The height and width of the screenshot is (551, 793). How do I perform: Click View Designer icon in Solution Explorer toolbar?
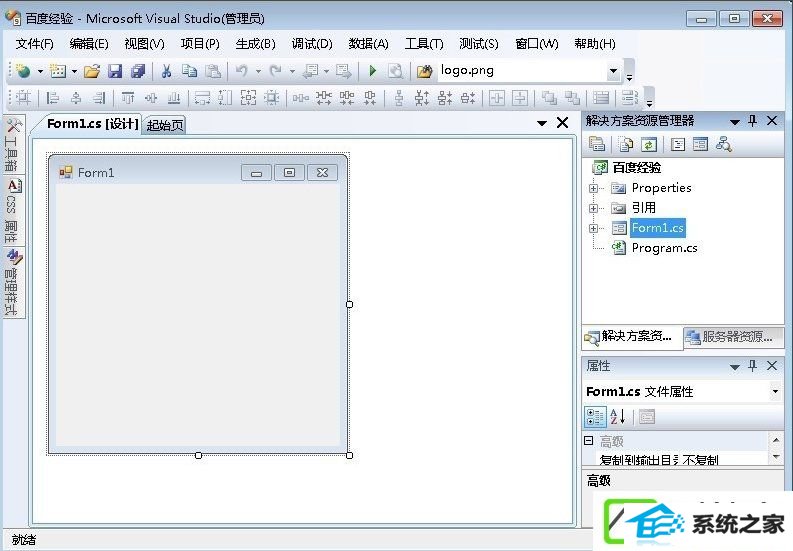point(700,145)
